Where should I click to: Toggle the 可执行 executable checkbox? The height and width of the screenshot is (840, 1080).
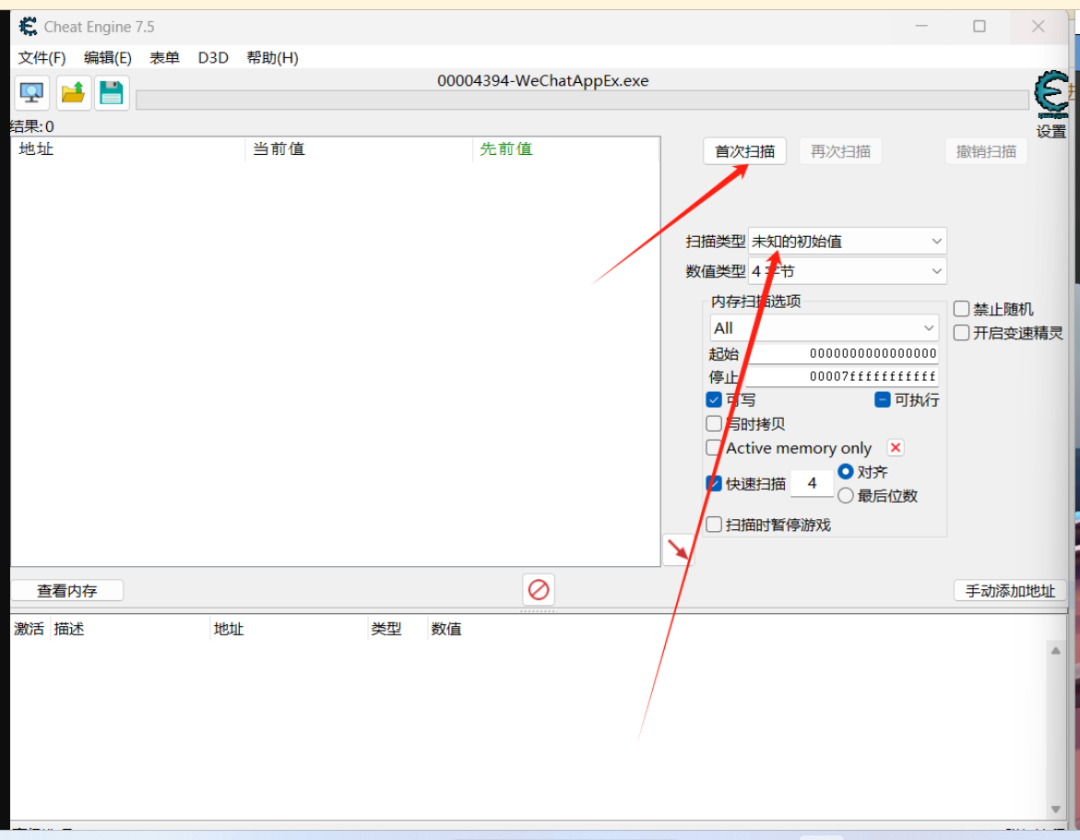[x=882, y=399]
